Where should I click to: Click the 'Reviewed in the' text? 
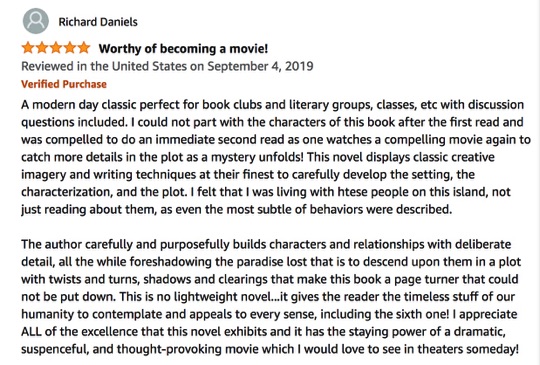coord(65,66)
